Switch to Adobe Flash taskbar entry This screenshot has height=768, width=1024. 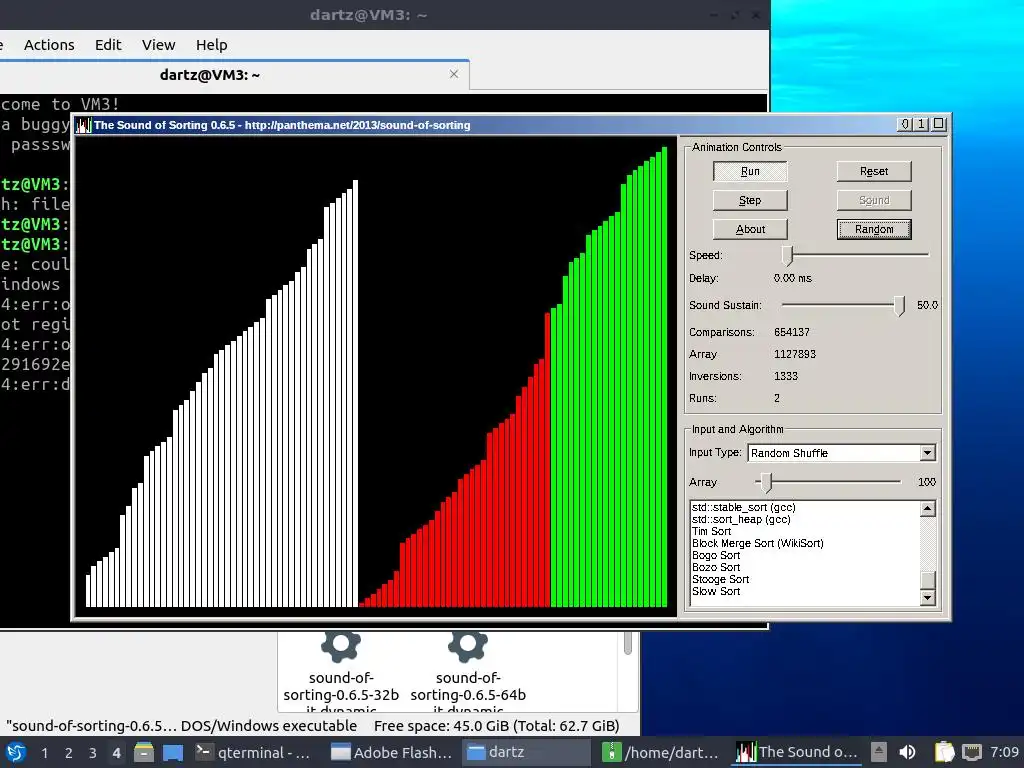click(391, 752)
